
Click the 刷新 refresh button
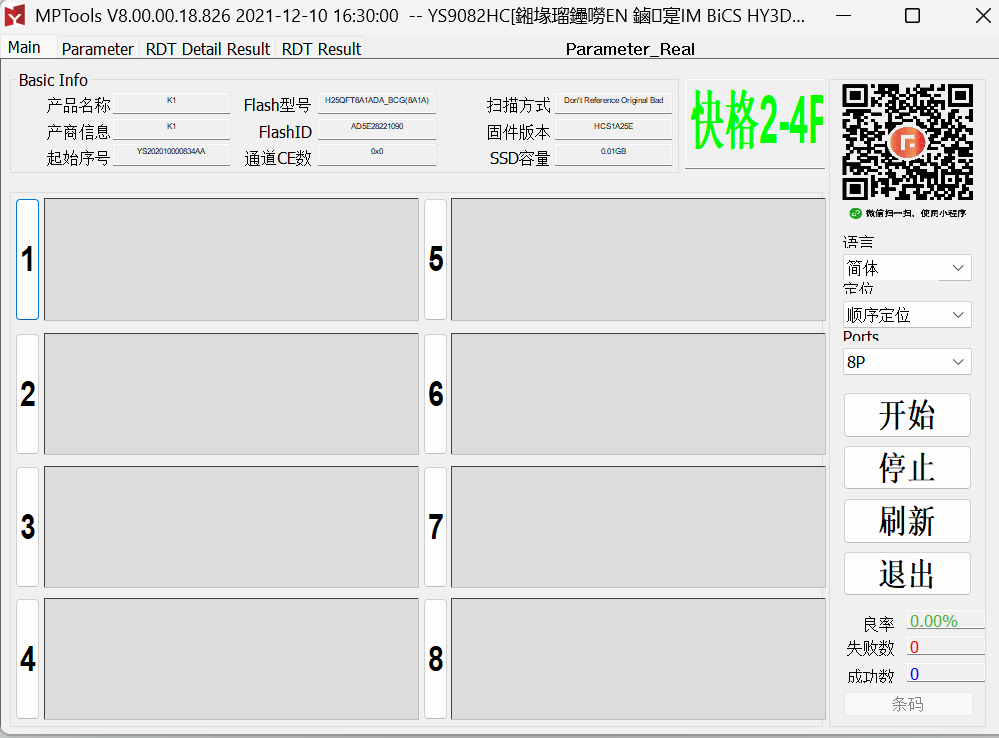906,520
